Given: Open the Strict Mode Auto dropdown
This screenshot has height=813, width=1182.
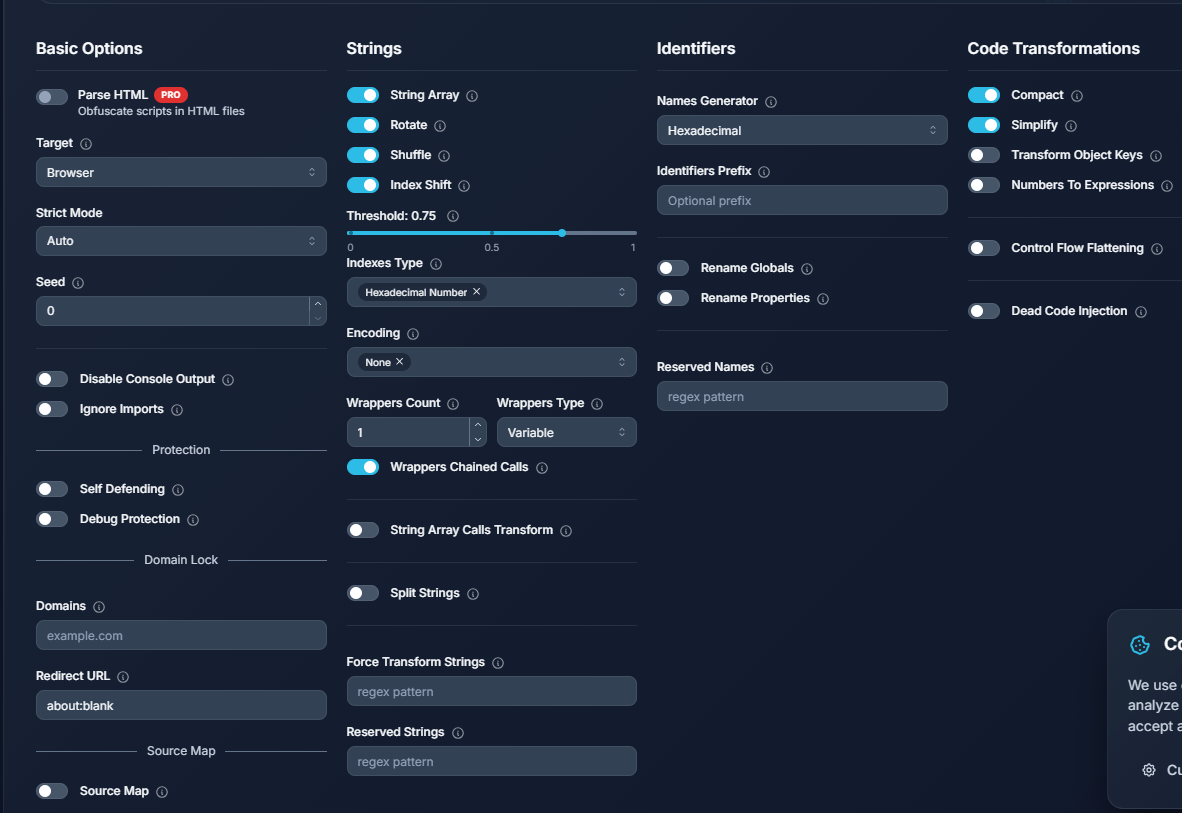Looking at the screenshot, I should coord(181,241).
